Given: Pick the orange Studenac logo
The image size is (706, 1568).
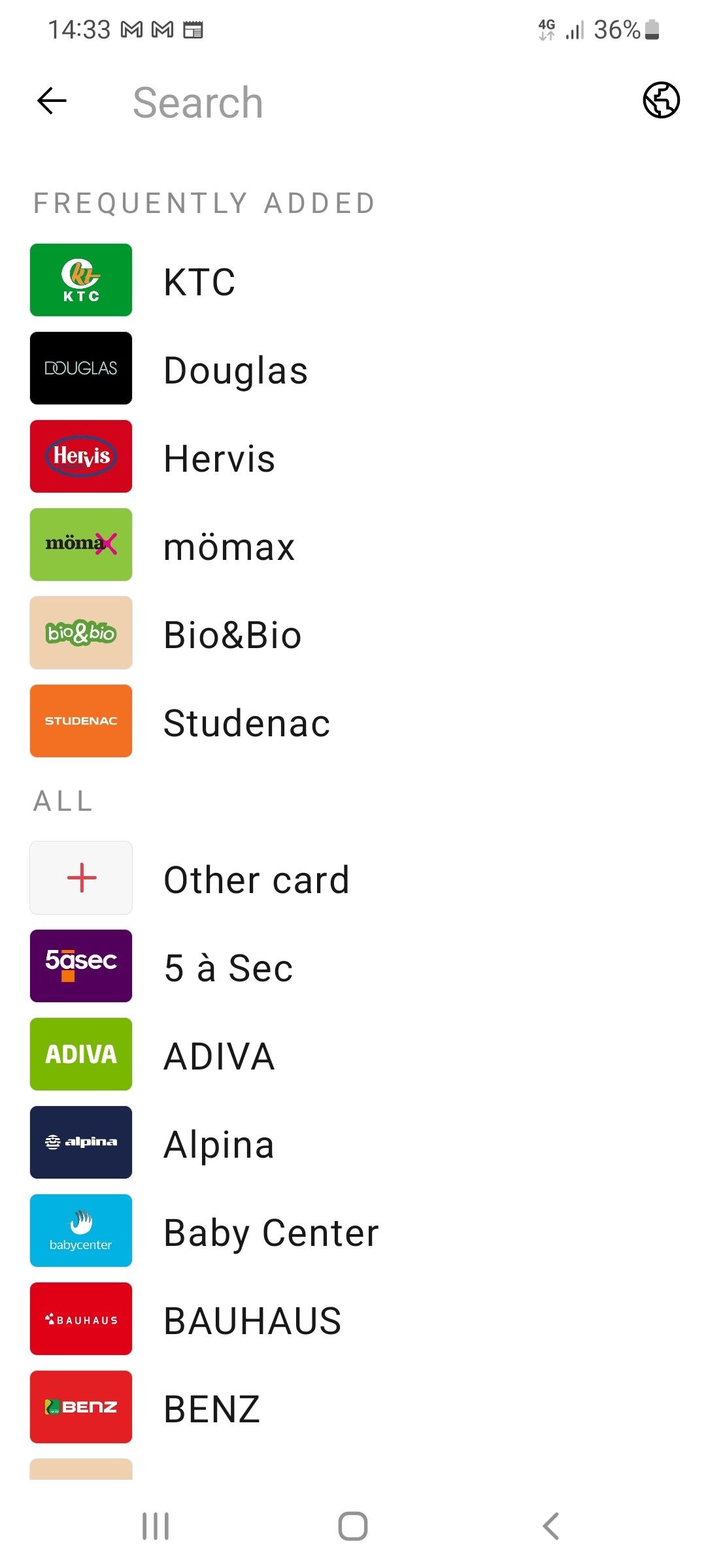Looking at the screenshot, I should click(81, 721).
